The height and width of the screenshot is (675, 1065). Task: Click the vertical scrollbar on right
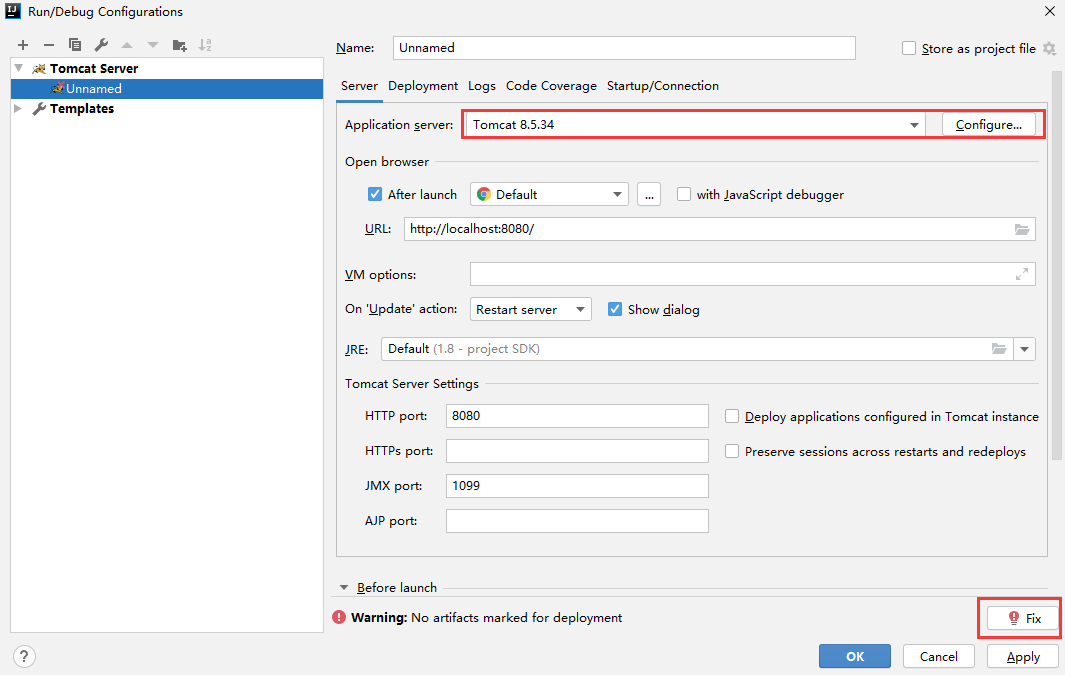pyautogui.click(x=1056, y=265)
